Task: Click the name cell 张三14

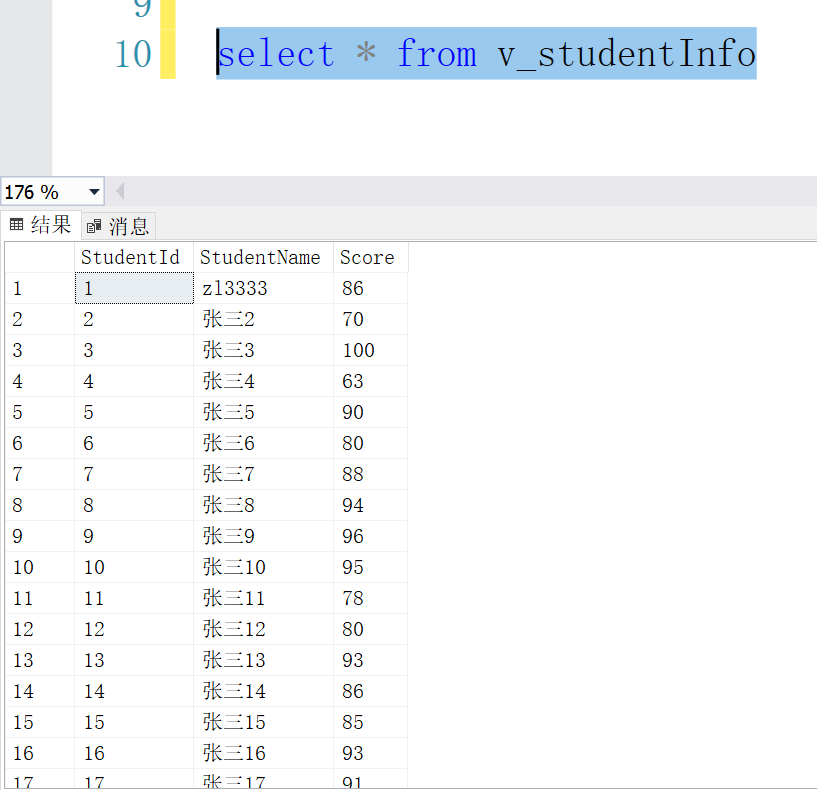Action: [x=263, y=692]
